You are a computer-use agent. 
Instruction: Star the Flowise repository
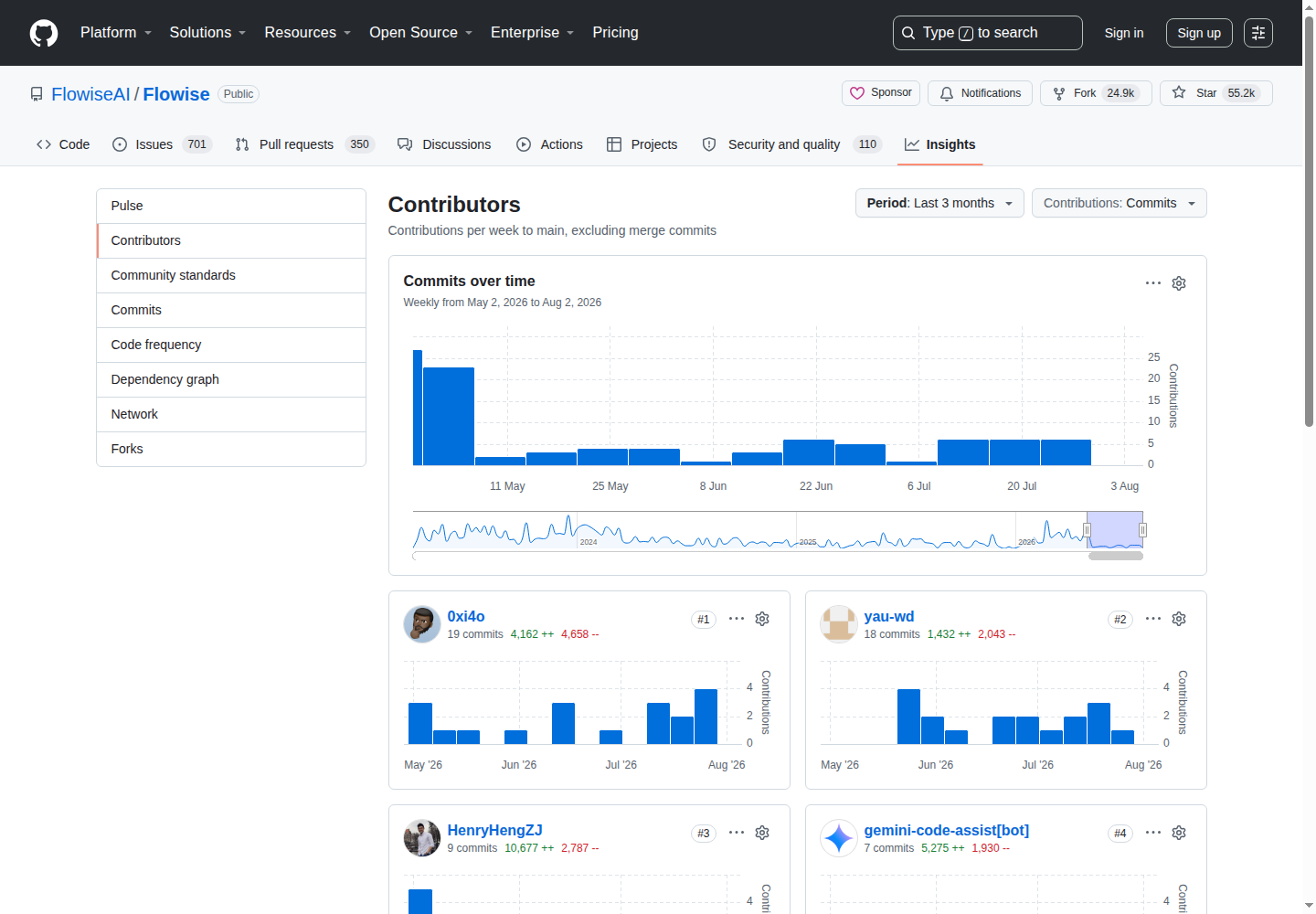point(1215,93)
